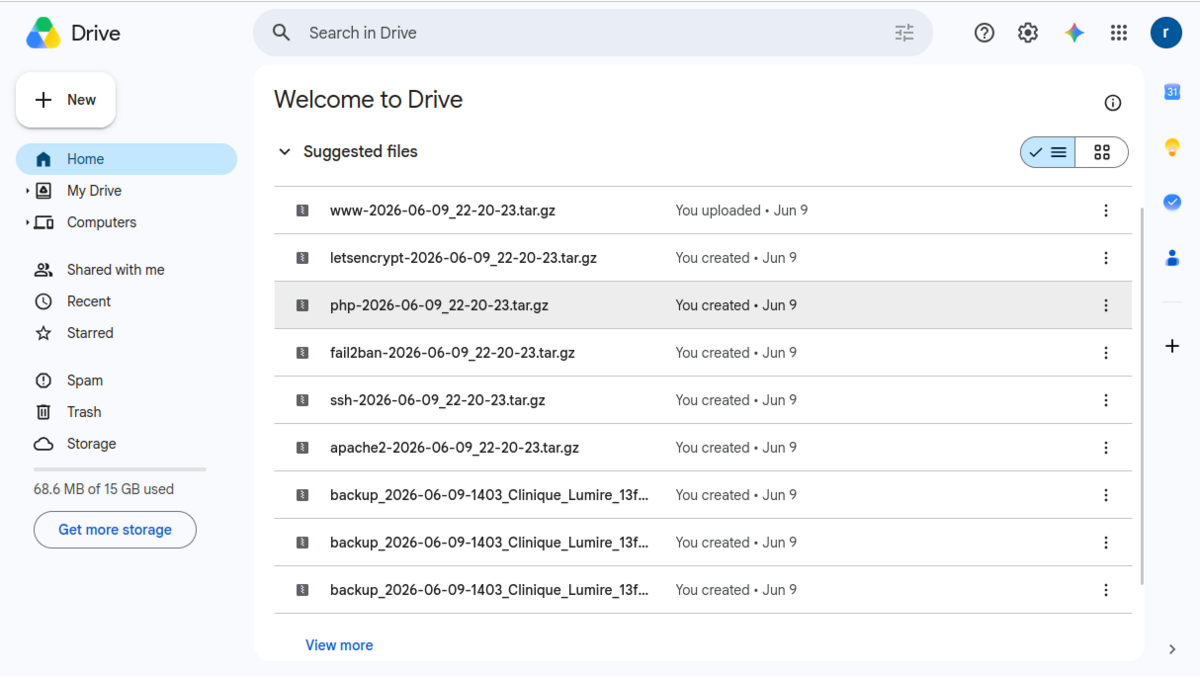Click archive icon of letsencrypt file

[302, 258]
